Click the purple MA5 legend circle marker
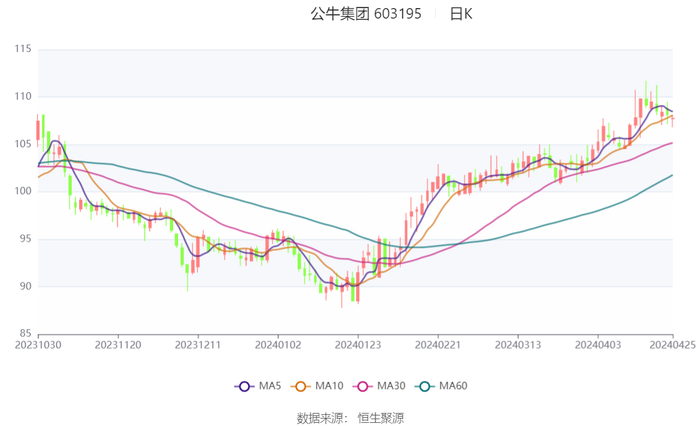This screenshot has width=700, height=426. click(243, 386)
